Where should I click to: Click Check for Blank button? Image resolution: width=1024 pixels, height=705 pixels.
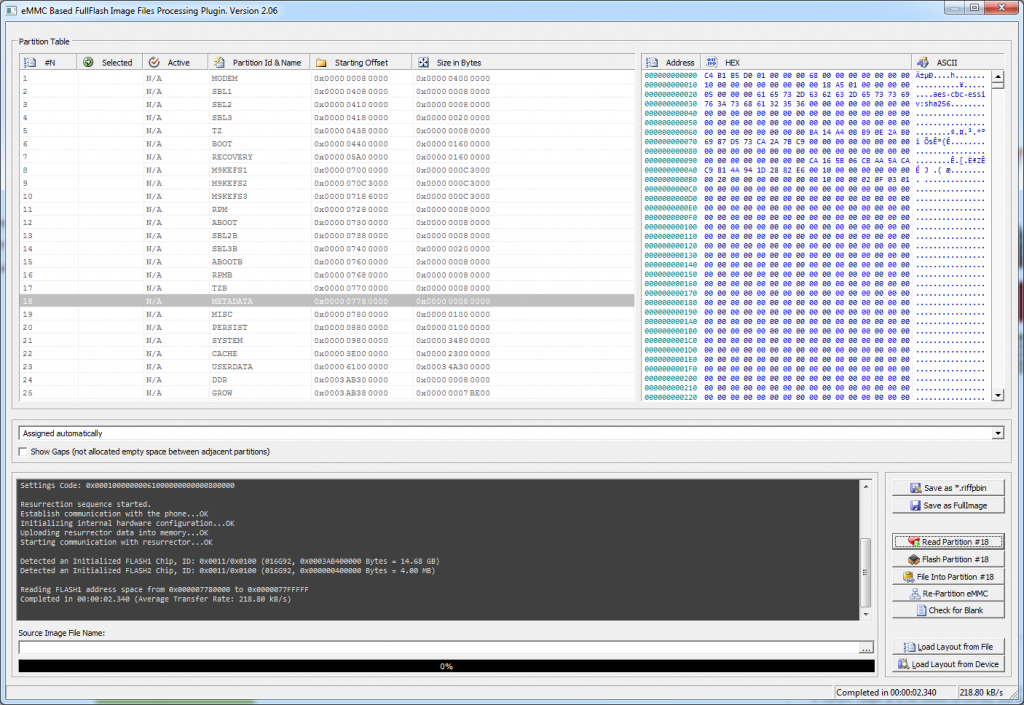(948, 610)
